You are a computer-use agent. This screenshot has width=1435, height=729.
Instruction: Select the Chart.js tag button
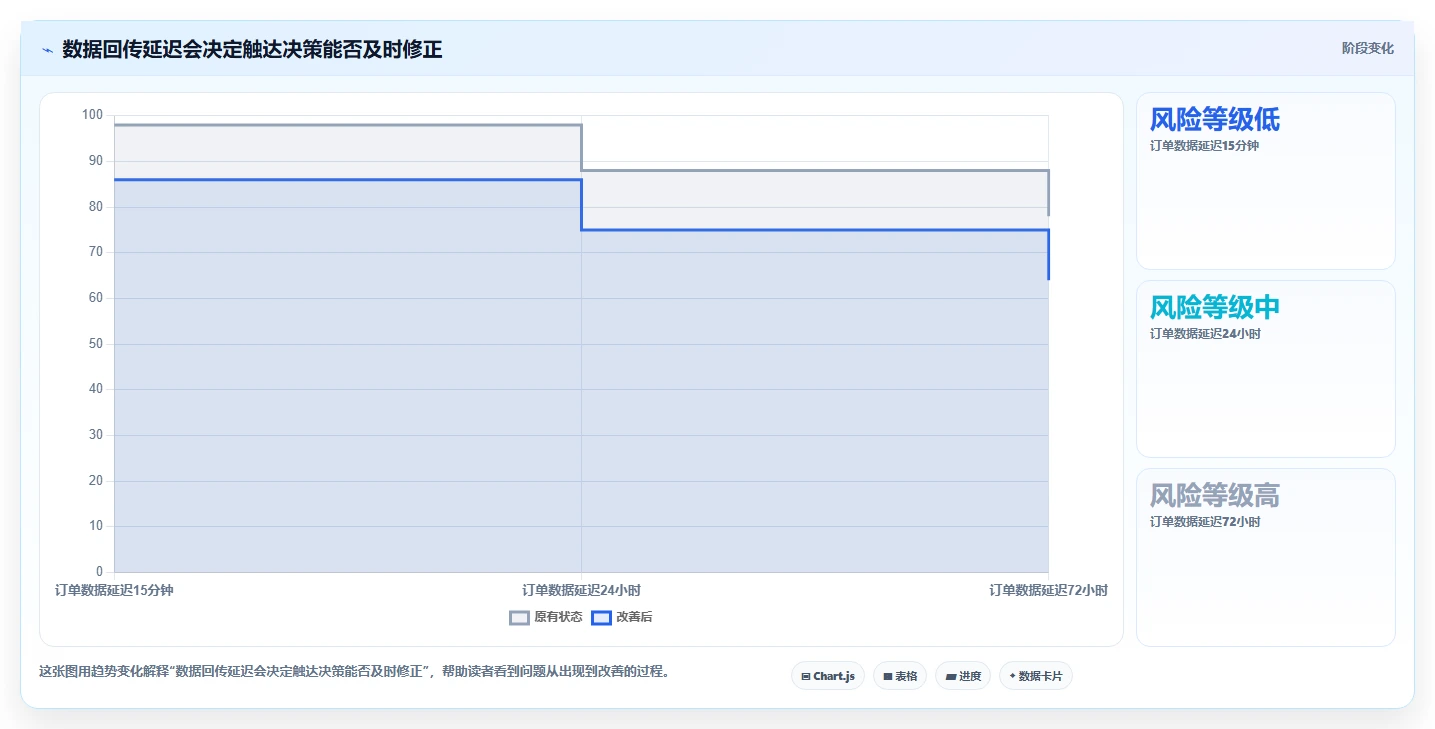point(828,676)
